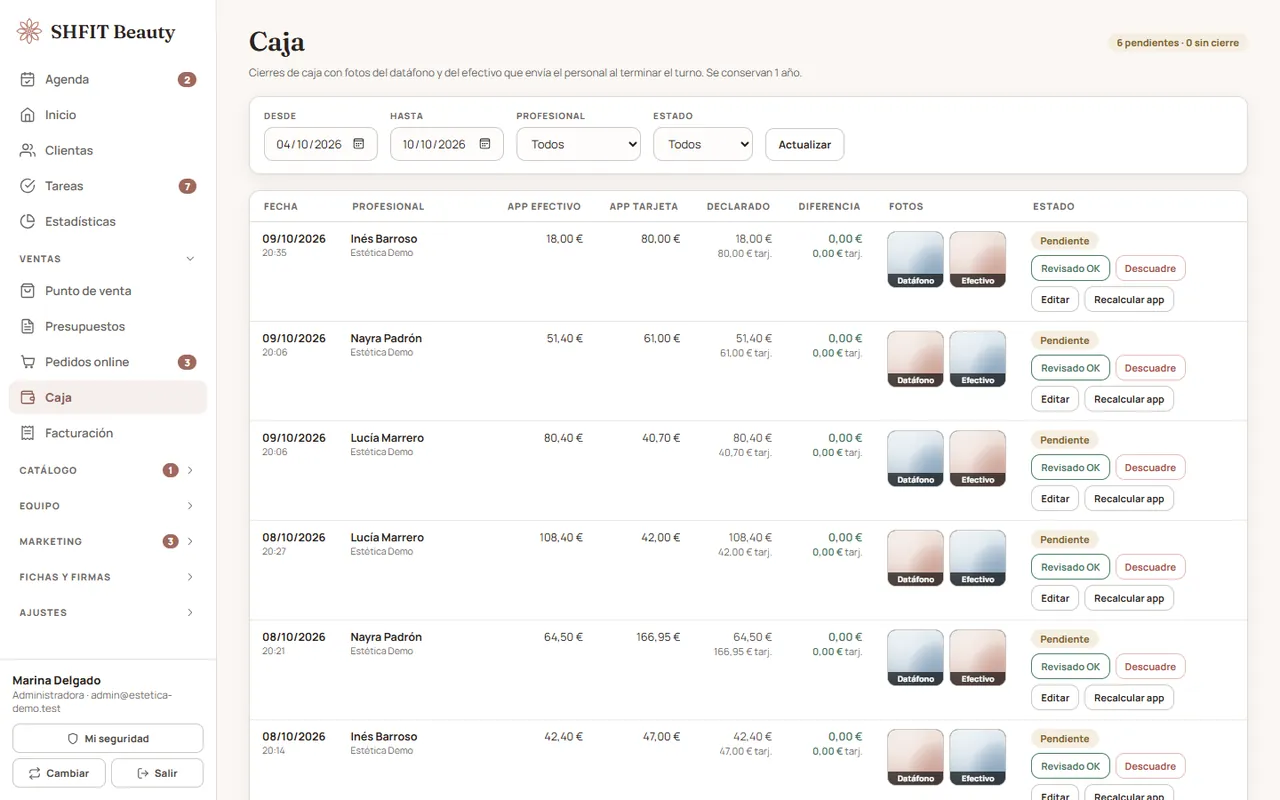Click the 166,95 € App tarjeta amount
This screenshot has height=800, width=1280.
pos(658,637)
